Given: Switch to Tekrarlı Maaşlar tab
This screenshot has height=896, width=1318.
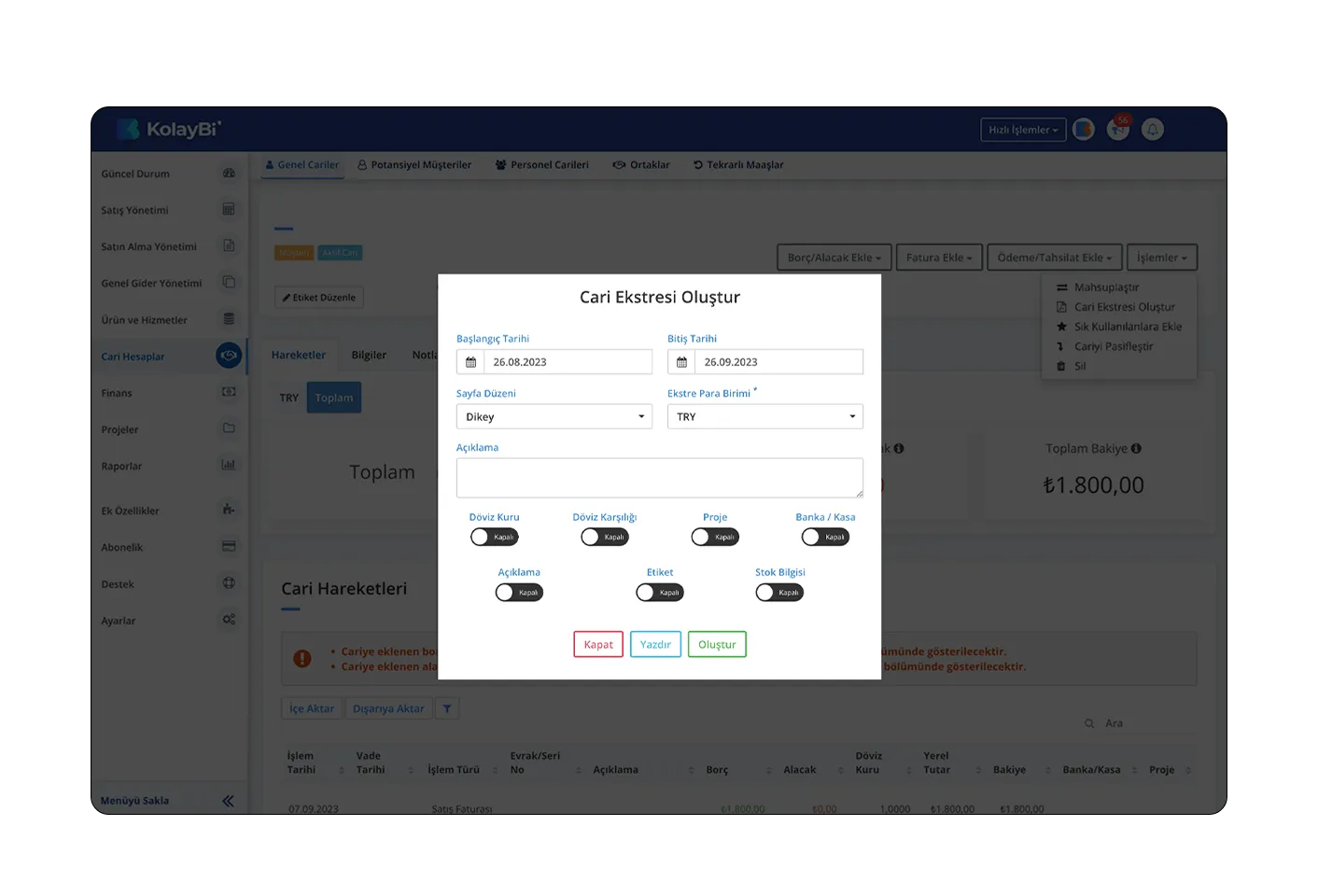Looking at the screenshot, I should tap(738, 165).
